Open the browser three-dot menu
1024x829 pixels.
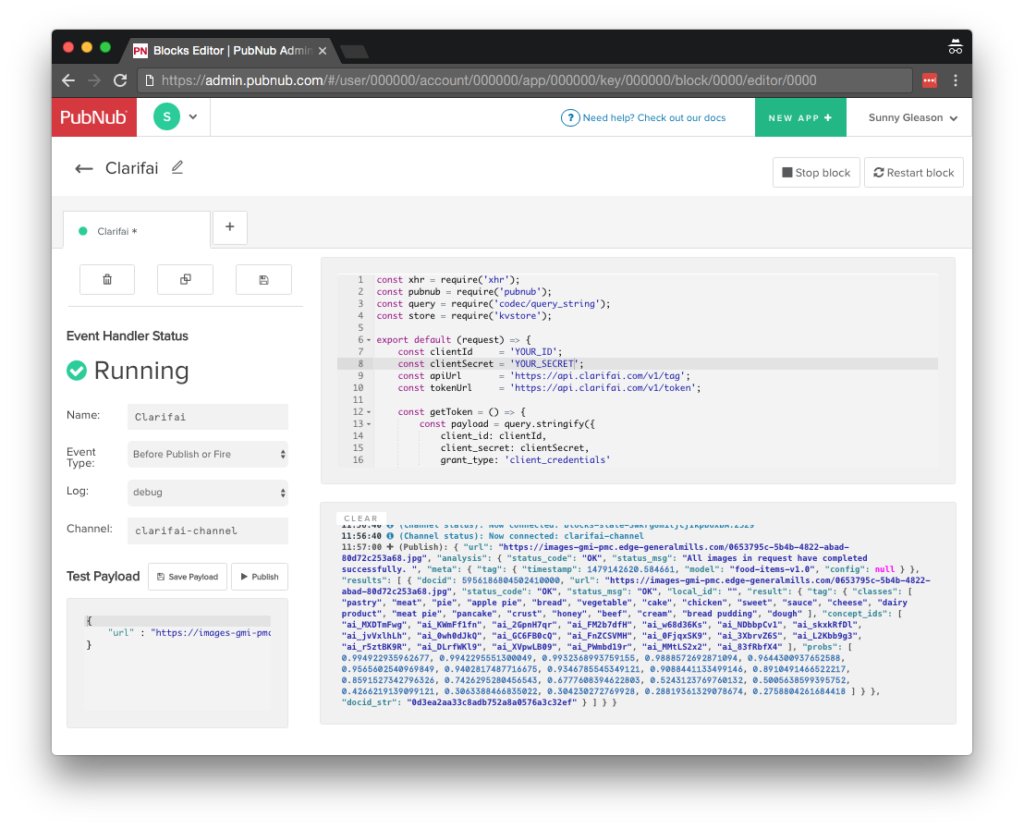[955, 81]
